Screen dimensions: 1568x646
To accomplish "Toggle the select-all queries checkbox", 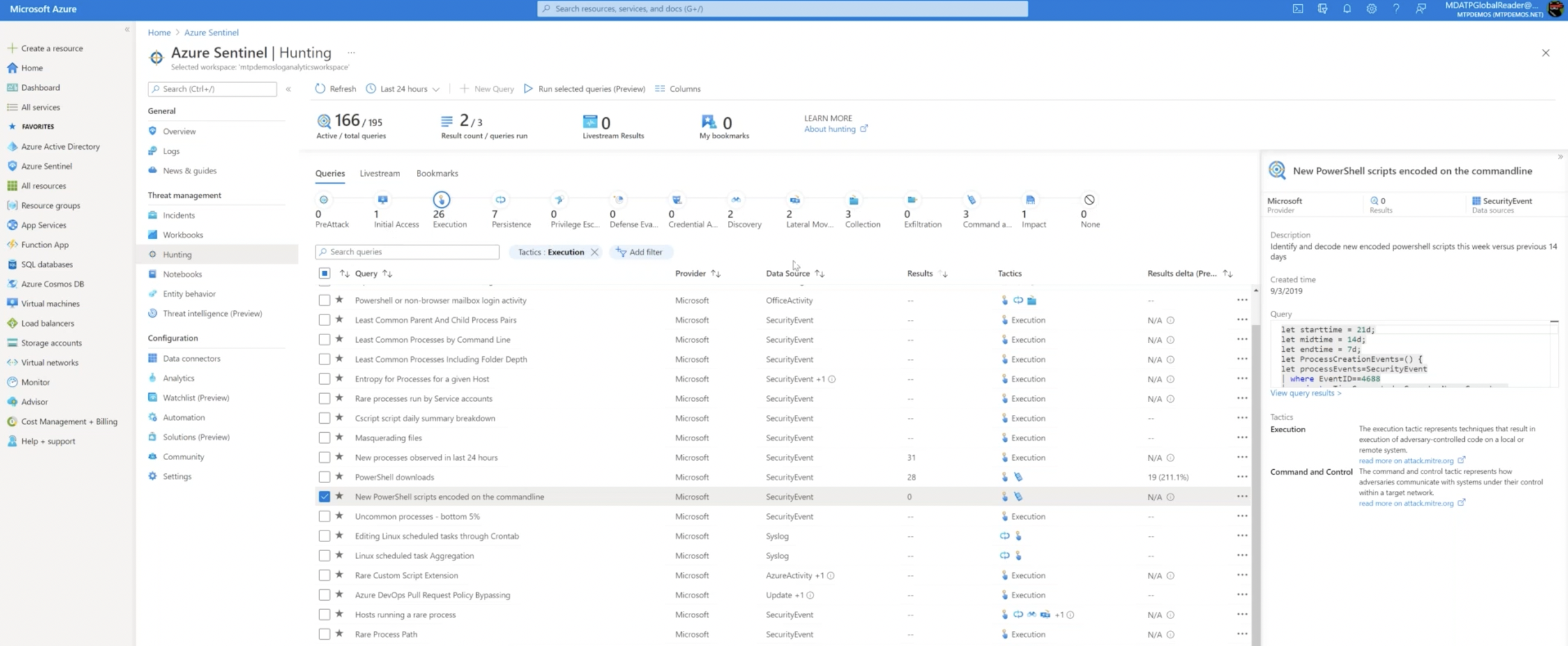I will coord(325,273).
